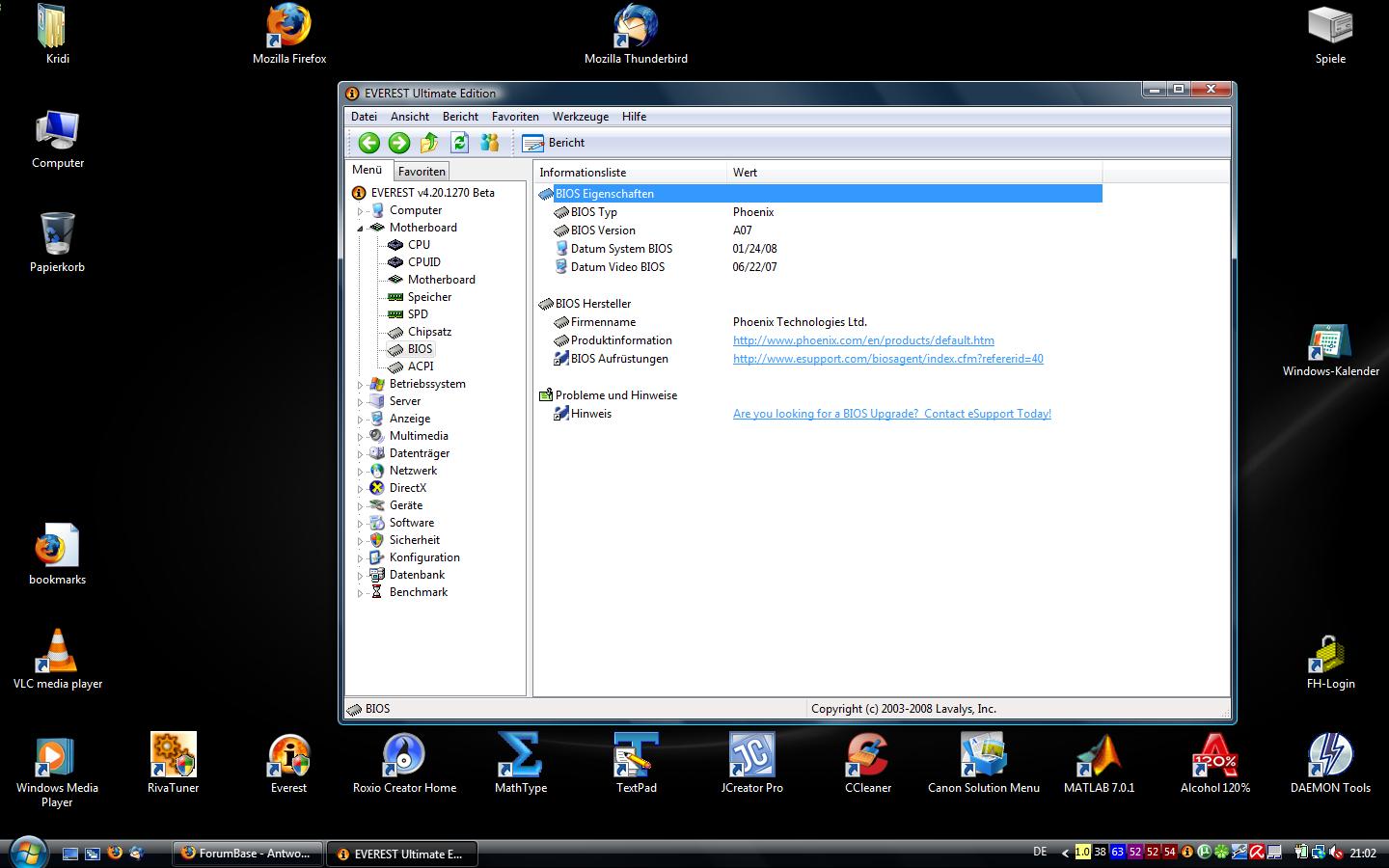Select the Firmenname row
Viewport: 1389px width, 868px height.
tap(819, 322)
